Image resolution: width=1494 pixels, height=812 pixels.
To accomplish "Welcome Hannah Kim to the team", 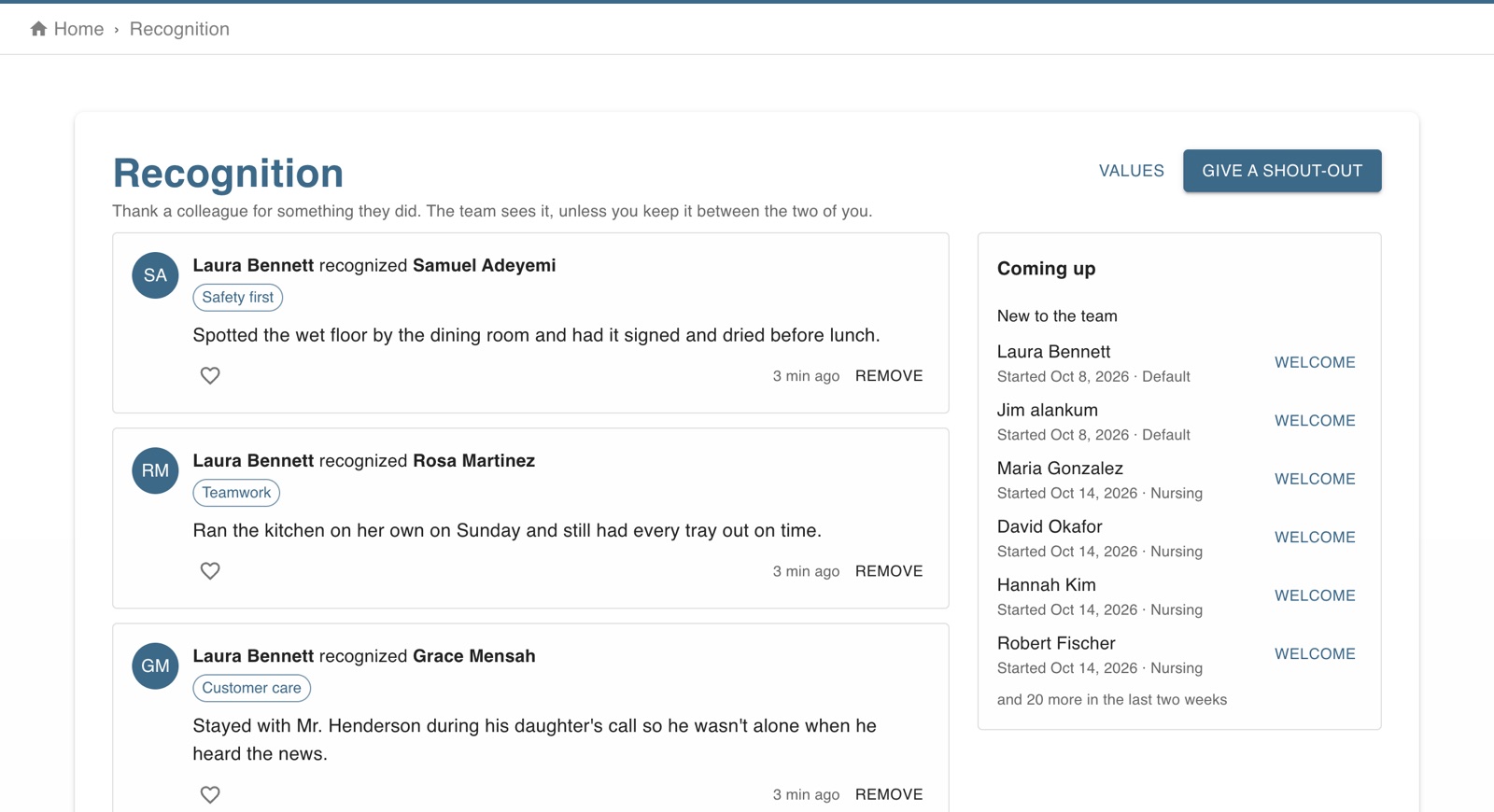I will [1315, 595].
